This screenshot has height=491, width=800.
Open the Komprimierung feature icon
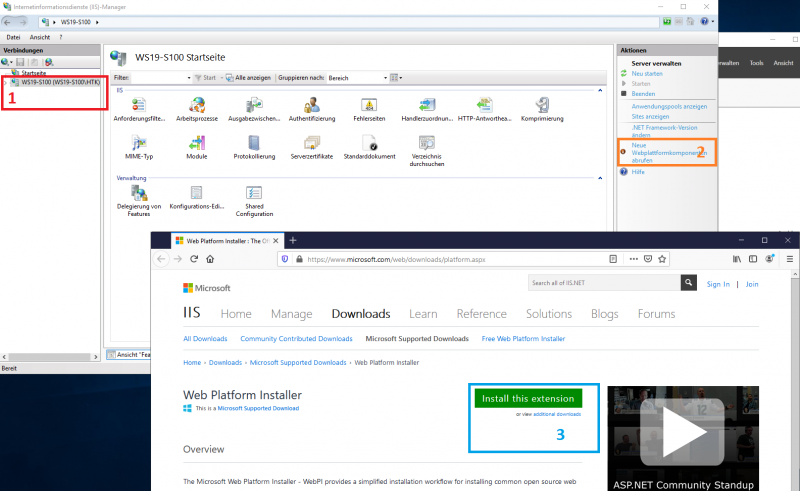(542, 106)
